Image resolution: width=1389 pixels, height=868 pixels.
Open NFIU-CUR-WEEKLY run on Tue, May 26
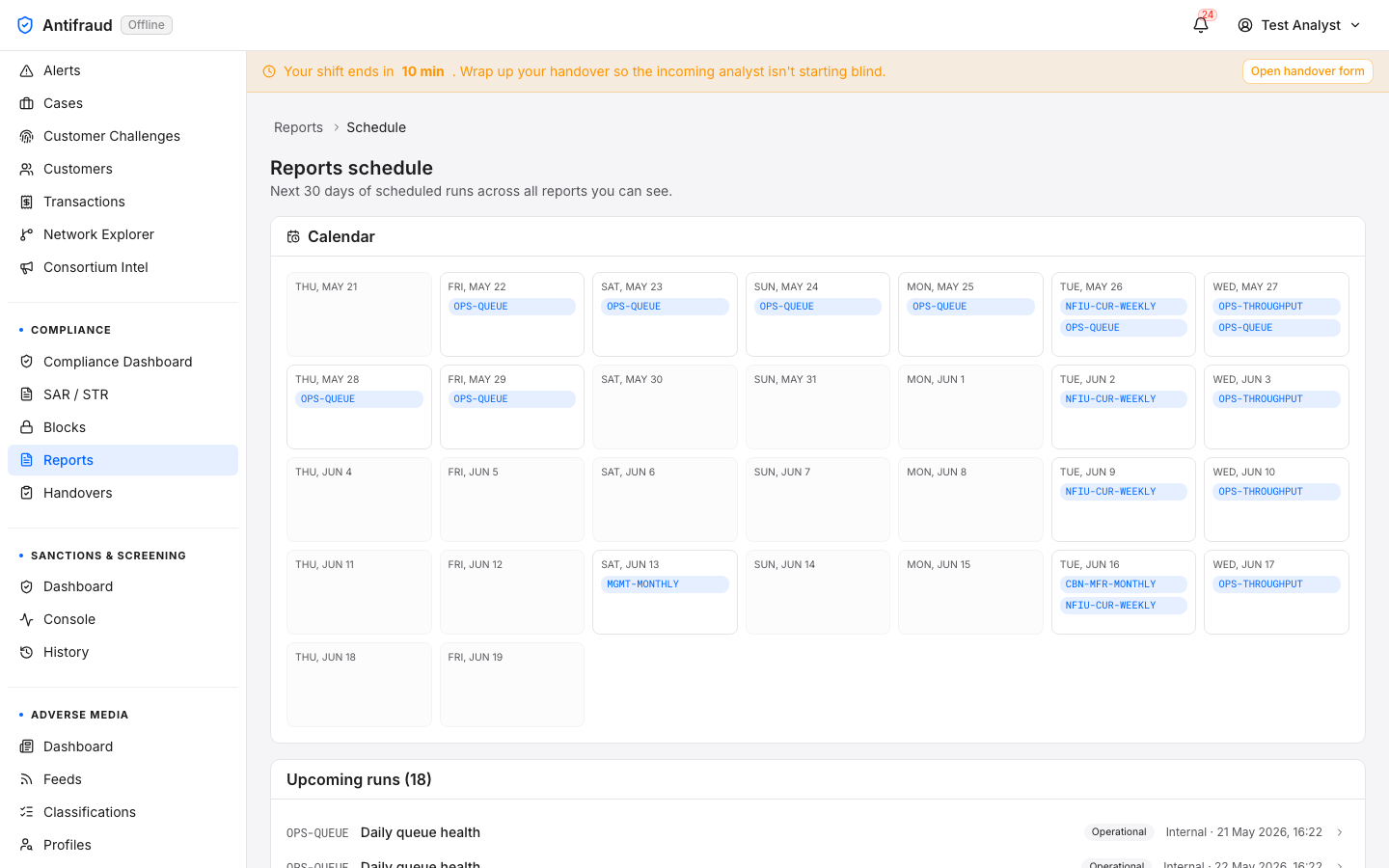tap(1123, 307)
